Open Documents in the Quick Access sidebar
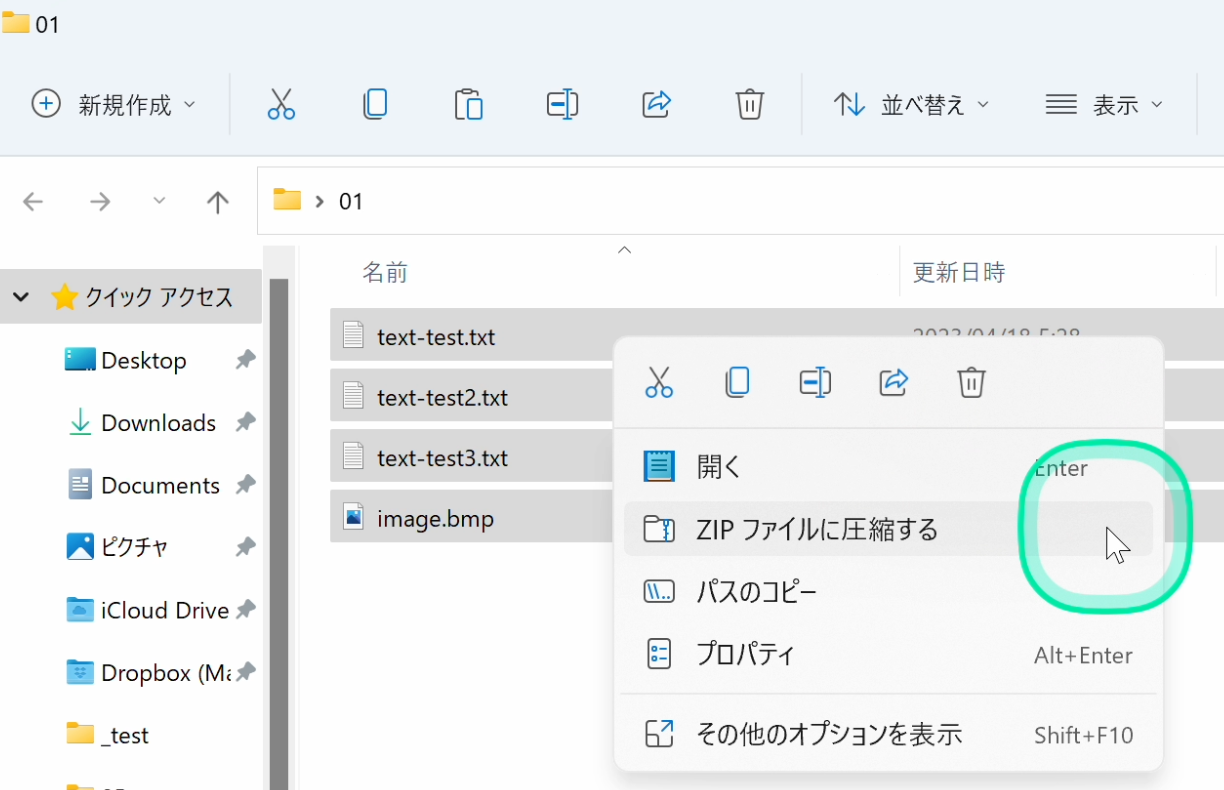1224x790 pixels. point(160,485)
